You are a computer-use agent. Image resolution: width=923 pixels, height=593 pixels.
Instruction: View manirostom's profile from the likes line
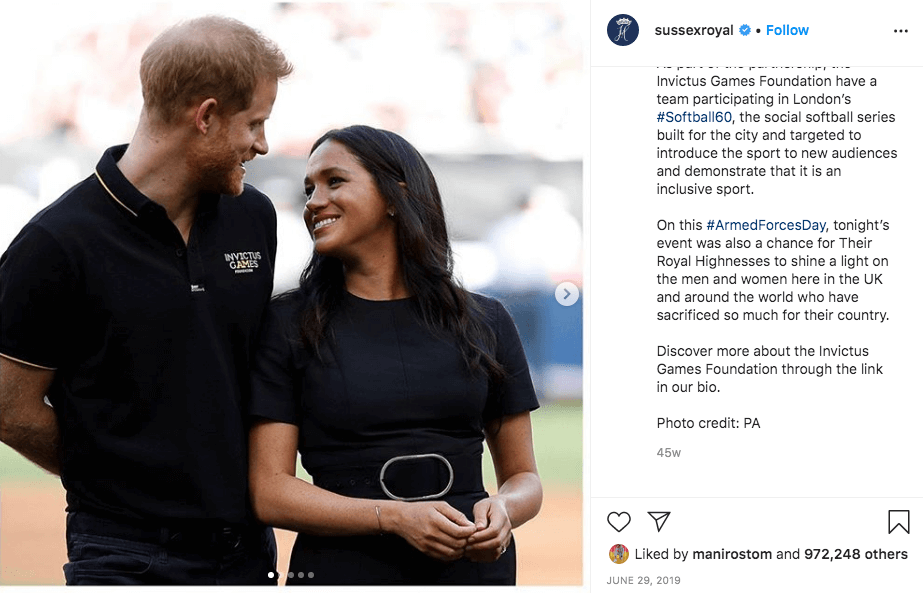click(732, 554)
